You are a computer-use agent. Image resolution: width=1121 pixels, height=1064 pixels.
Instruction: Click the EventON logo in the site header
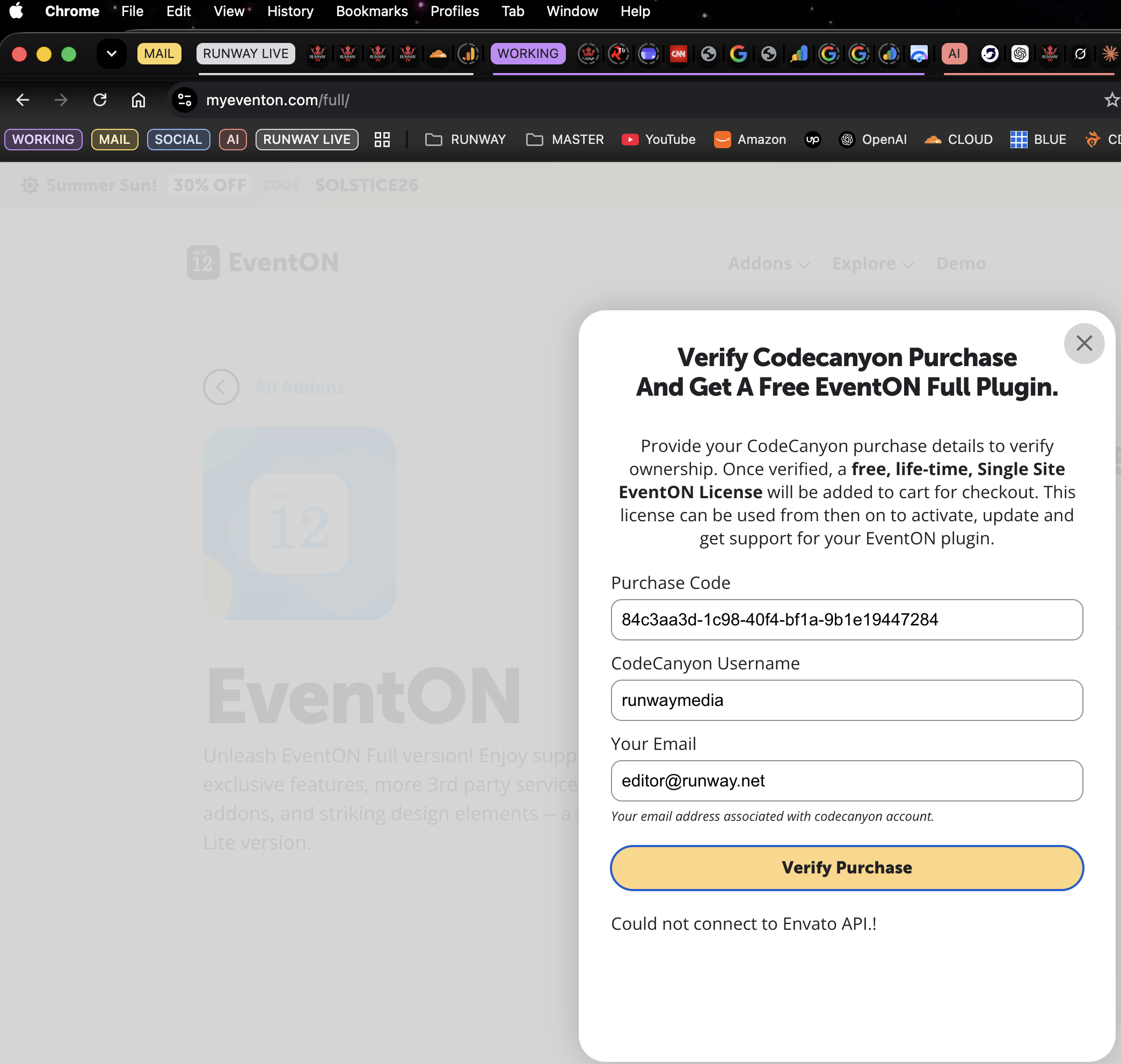tap(263, 263)
